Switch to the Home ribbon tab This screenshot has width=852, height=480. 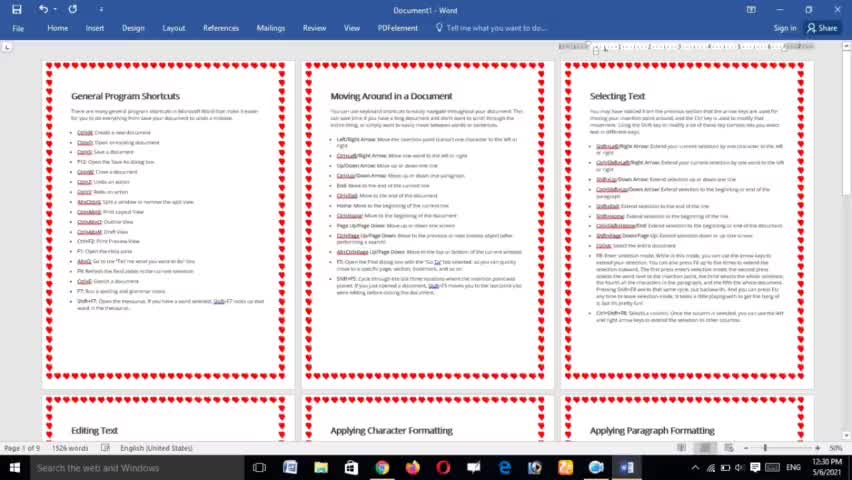tap(58, 28)
